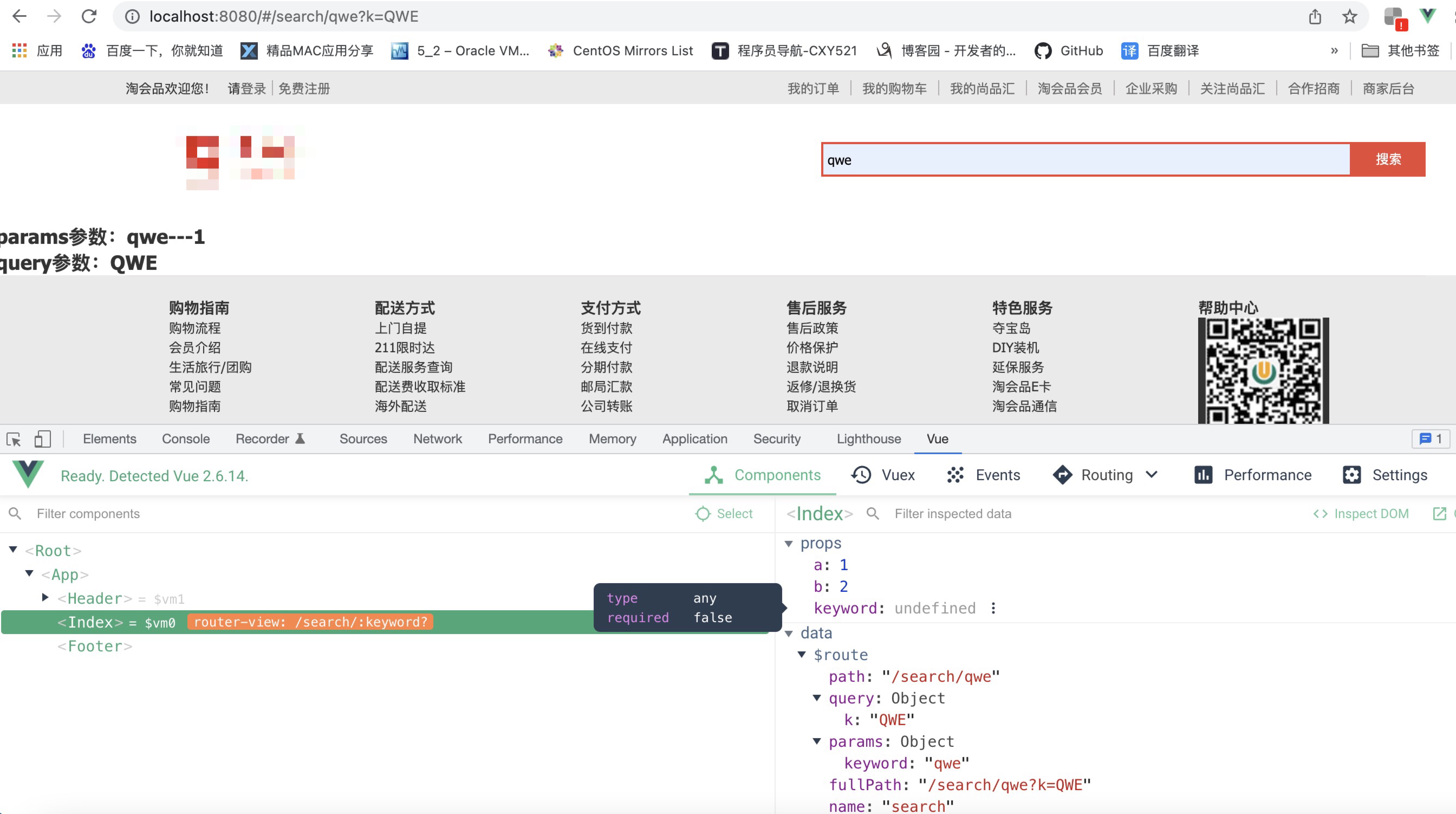Click the share page icon in address bar

coord(1315,16)
